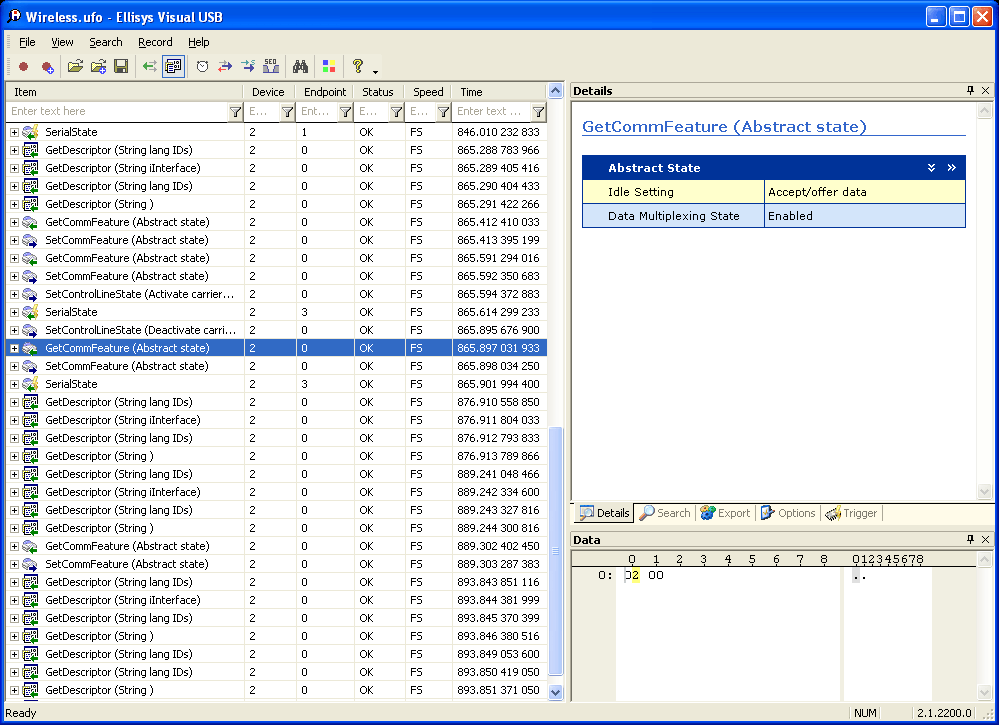Open the Record menu

155,42
